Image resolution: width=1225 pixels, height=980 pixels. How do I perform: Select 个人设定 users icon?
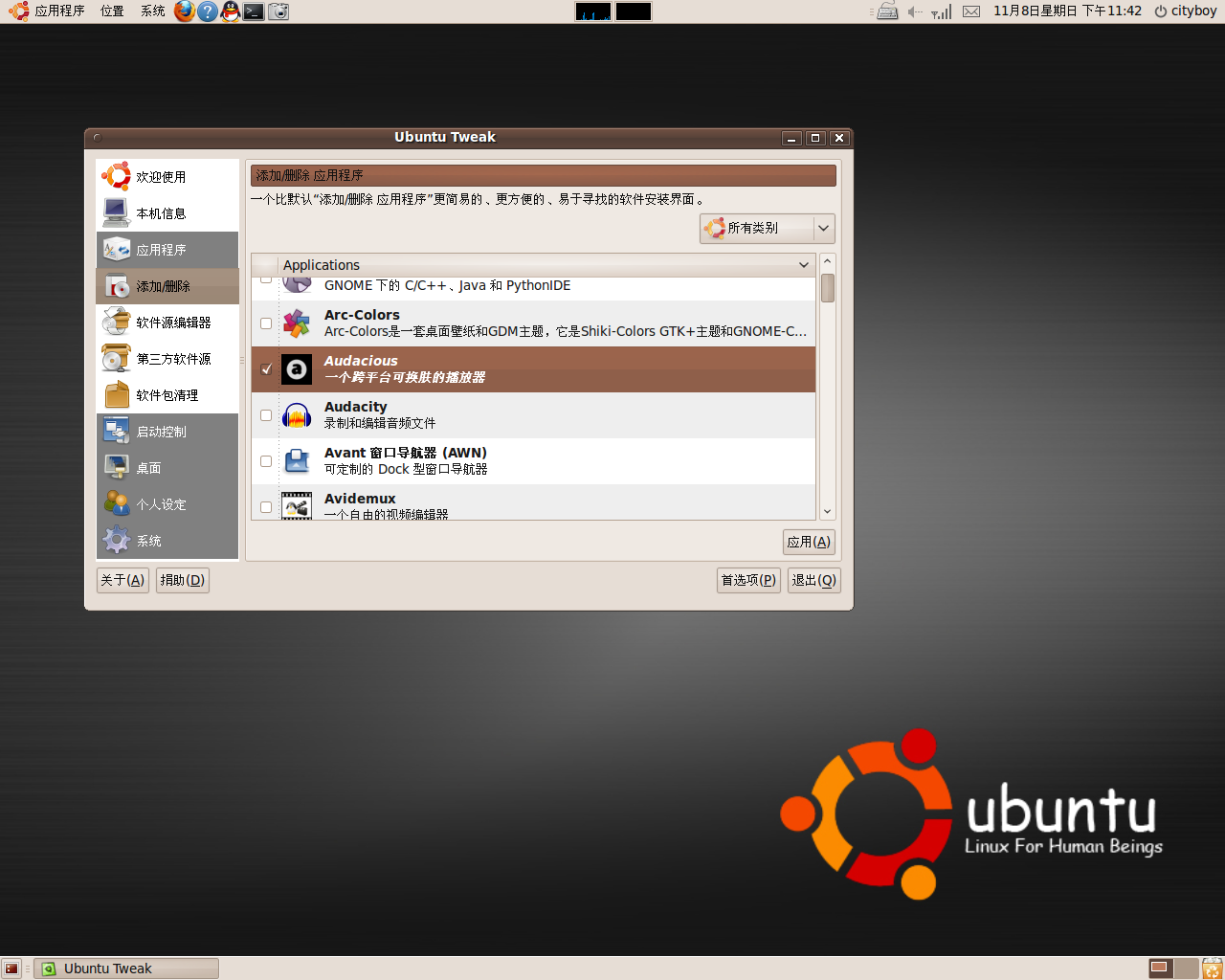point(116,504)
